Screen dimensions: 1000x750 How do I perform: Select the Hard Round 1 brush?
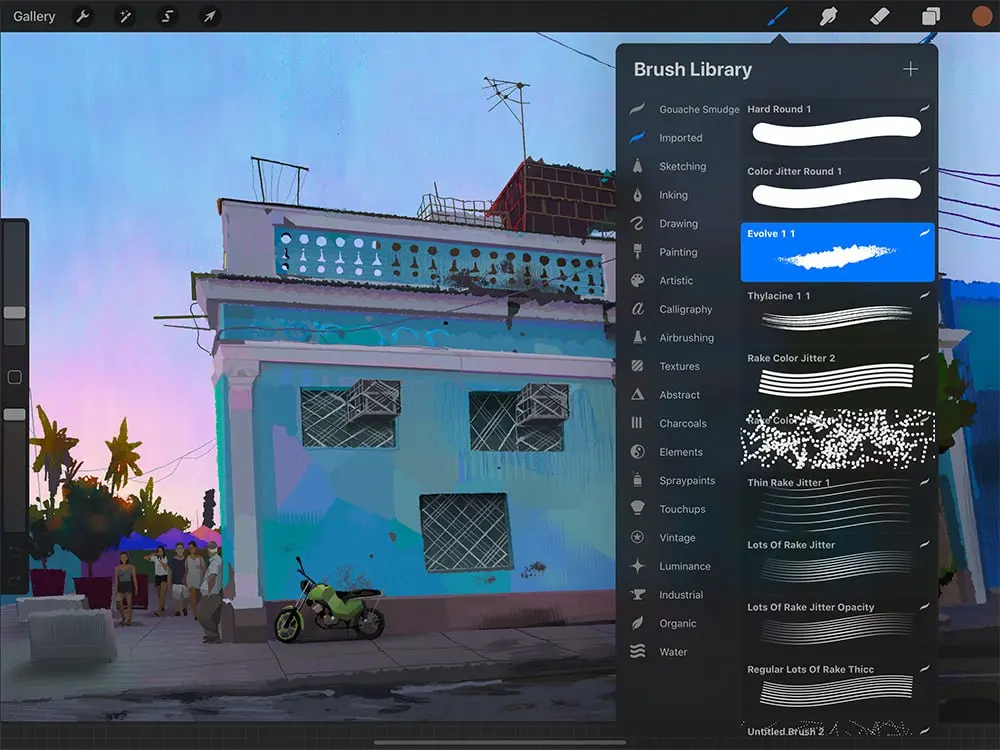[x=837, y=128]
